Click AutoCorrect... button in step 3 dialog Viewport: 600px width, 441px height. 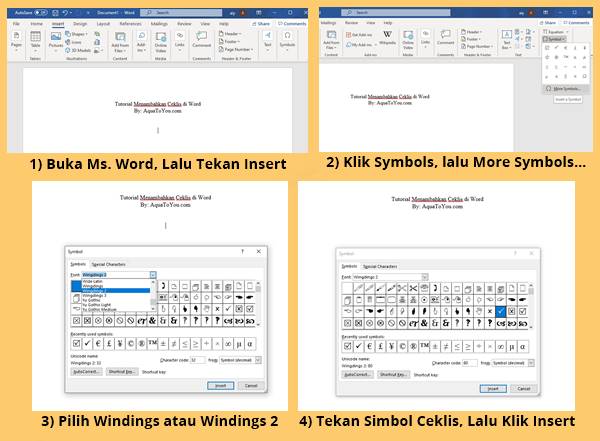click(86, 372)
